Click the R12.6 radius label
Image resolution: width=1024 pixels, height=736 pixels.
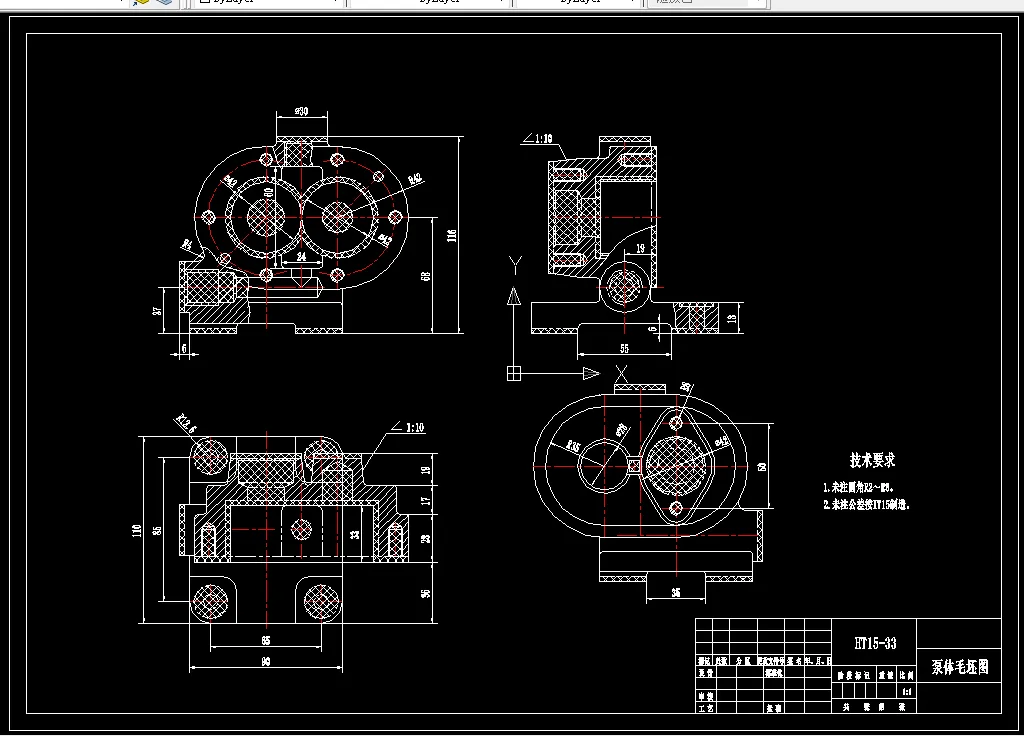click(185, 423)
